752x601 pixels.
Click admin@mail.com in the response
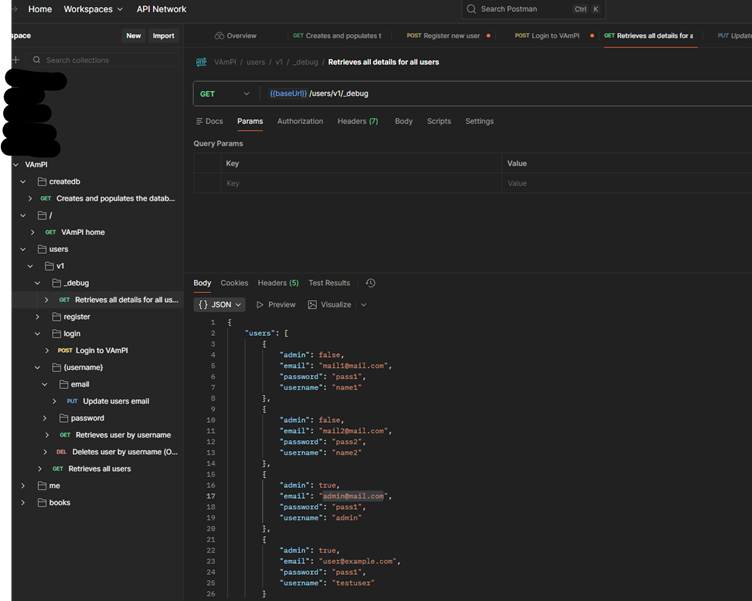(x=353, y=496)
